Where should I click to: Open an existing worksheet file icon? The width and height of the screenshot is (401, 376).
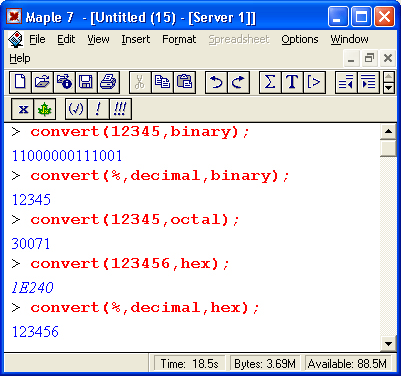pos(42,82)
